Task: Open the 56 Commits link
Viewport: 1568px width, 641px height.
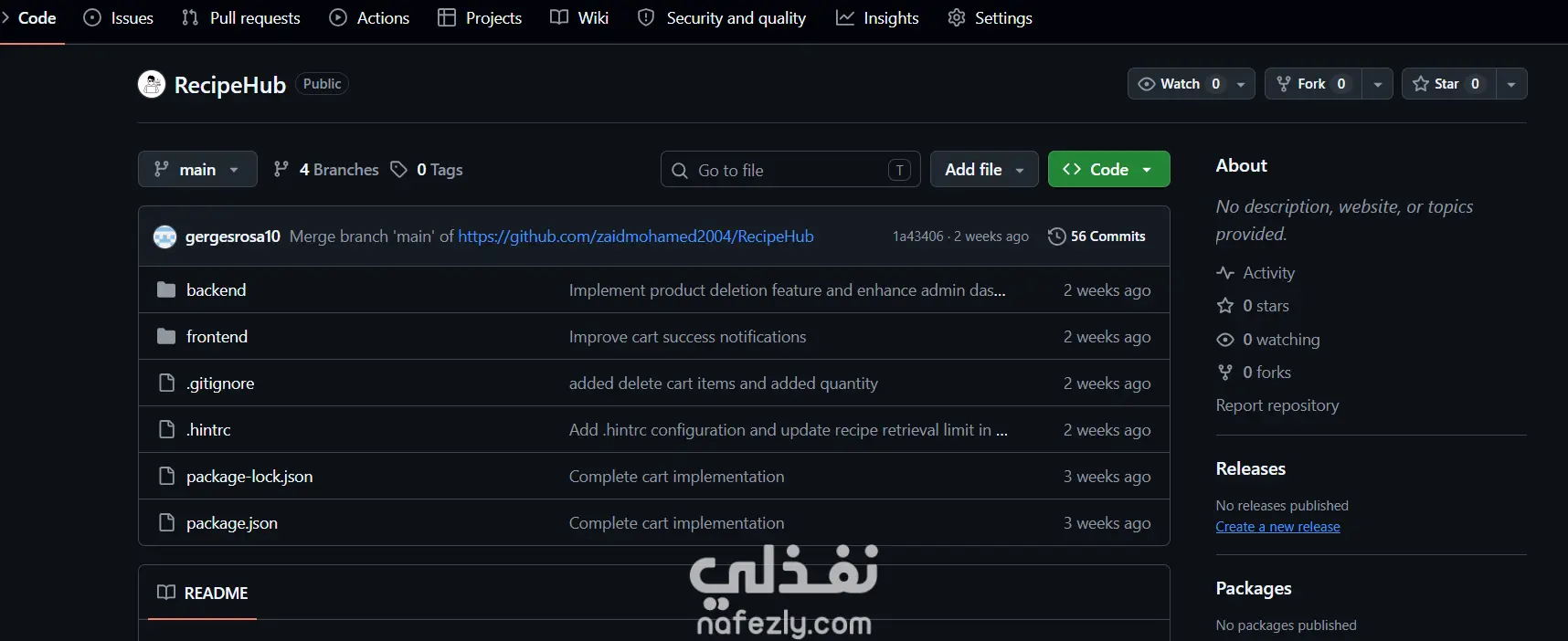Action: 1097,236
